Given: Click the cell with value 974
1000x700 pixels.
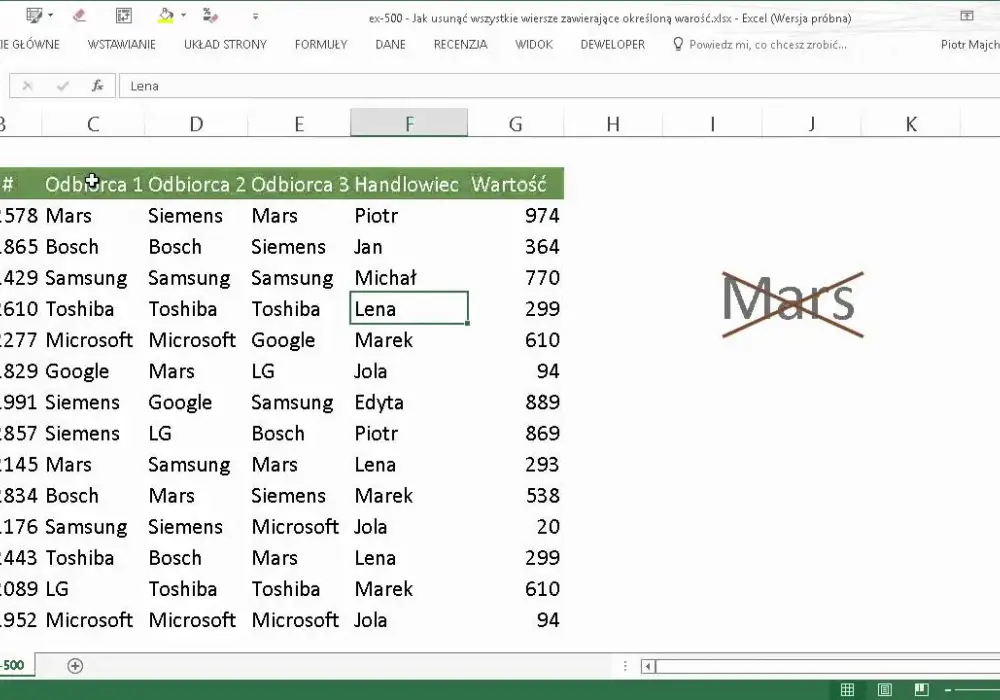Looking at the screenshot, I should [515, 215].
